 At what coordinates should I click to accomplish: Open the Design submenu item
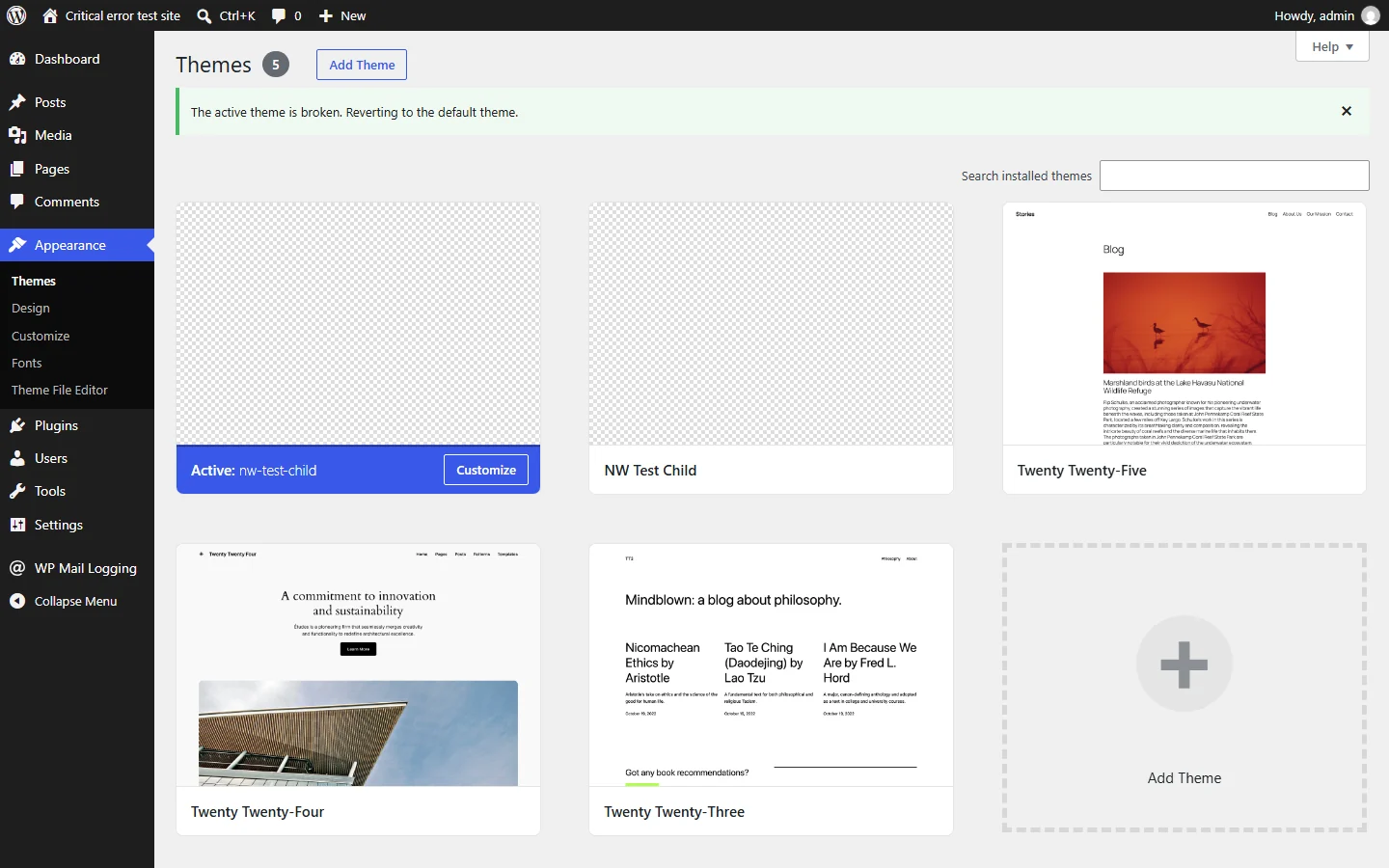31,309
